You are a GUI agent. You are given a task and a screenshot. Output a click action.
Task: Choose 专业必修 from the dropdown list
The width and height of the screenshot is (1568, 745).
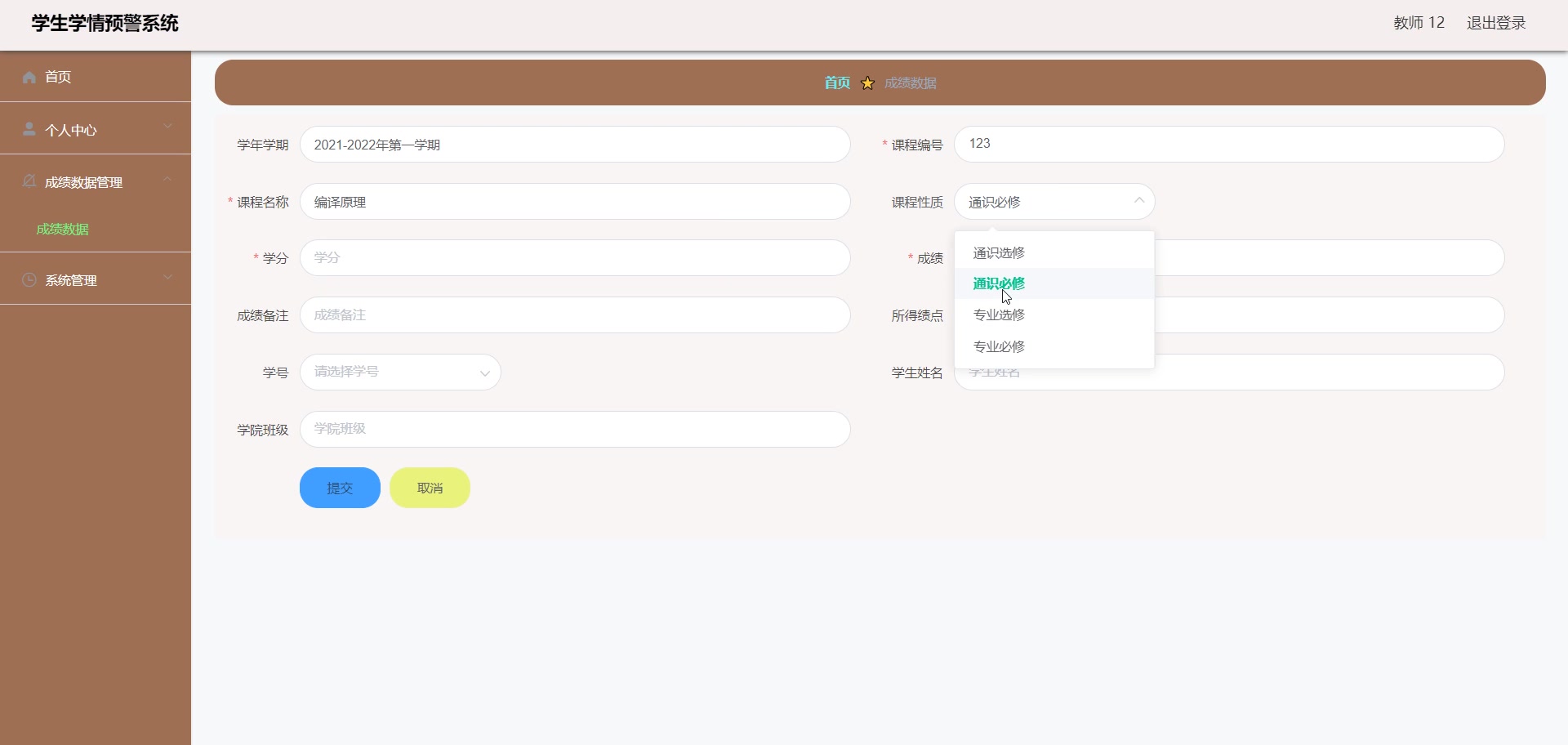tap(1054, 346)
